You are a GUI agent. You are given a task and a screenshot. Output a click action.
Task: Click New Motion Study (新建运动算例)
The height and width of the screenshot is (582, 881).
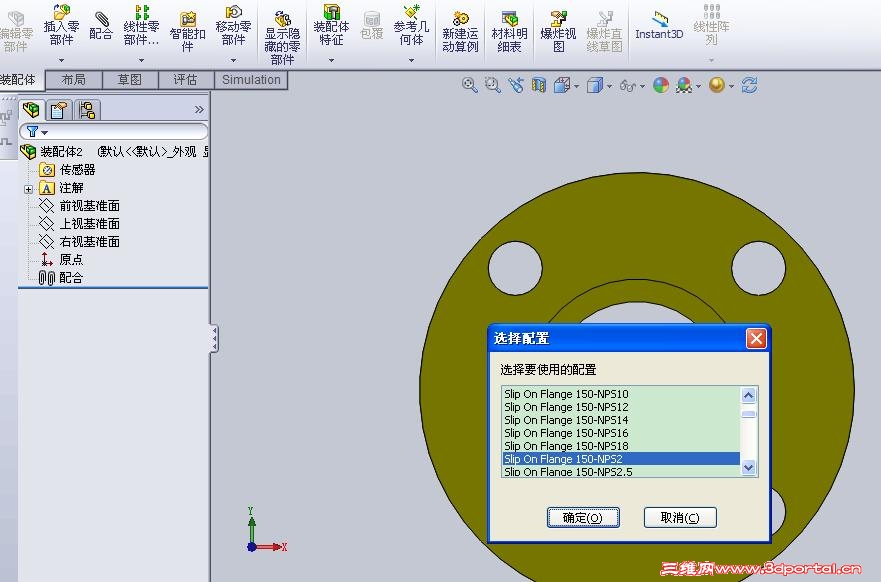click(460, 31)
